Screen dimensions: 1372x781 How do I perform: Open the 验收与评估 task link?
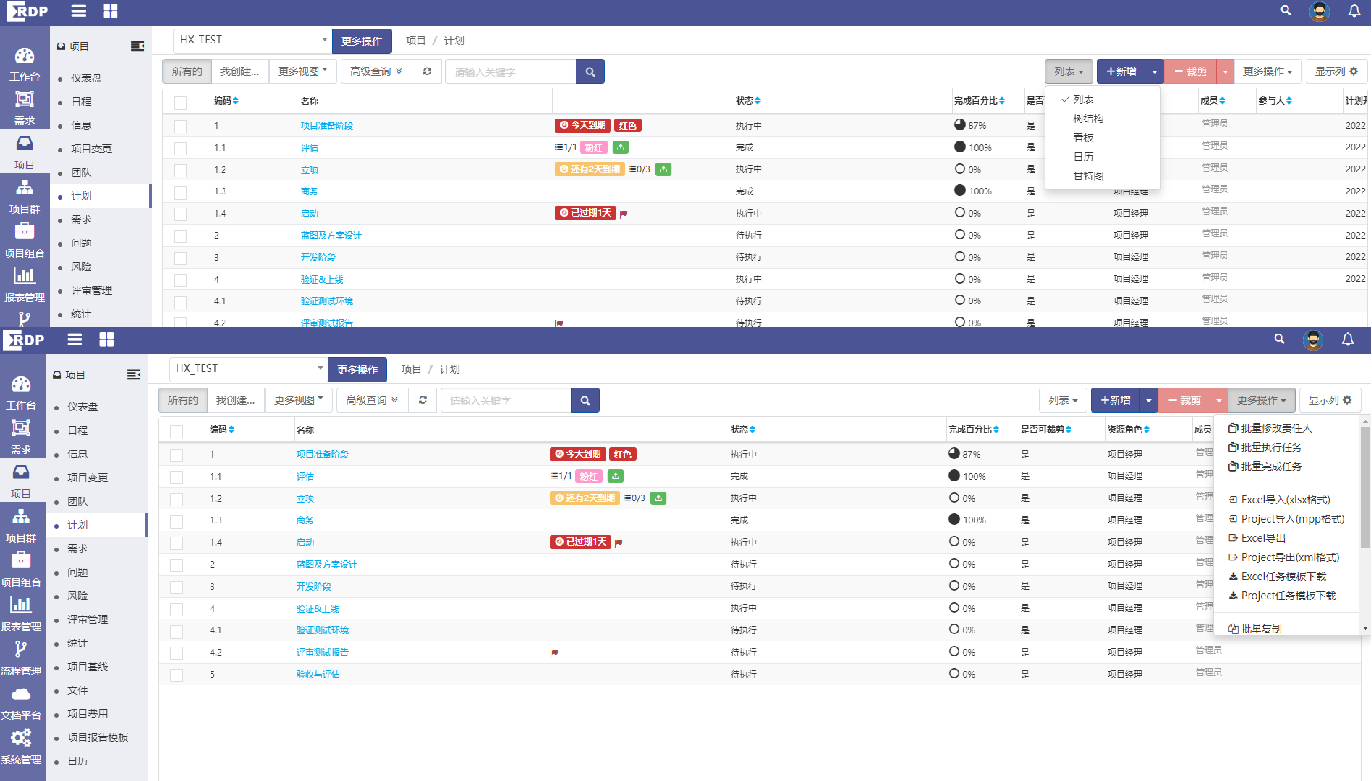click(318, 674)
